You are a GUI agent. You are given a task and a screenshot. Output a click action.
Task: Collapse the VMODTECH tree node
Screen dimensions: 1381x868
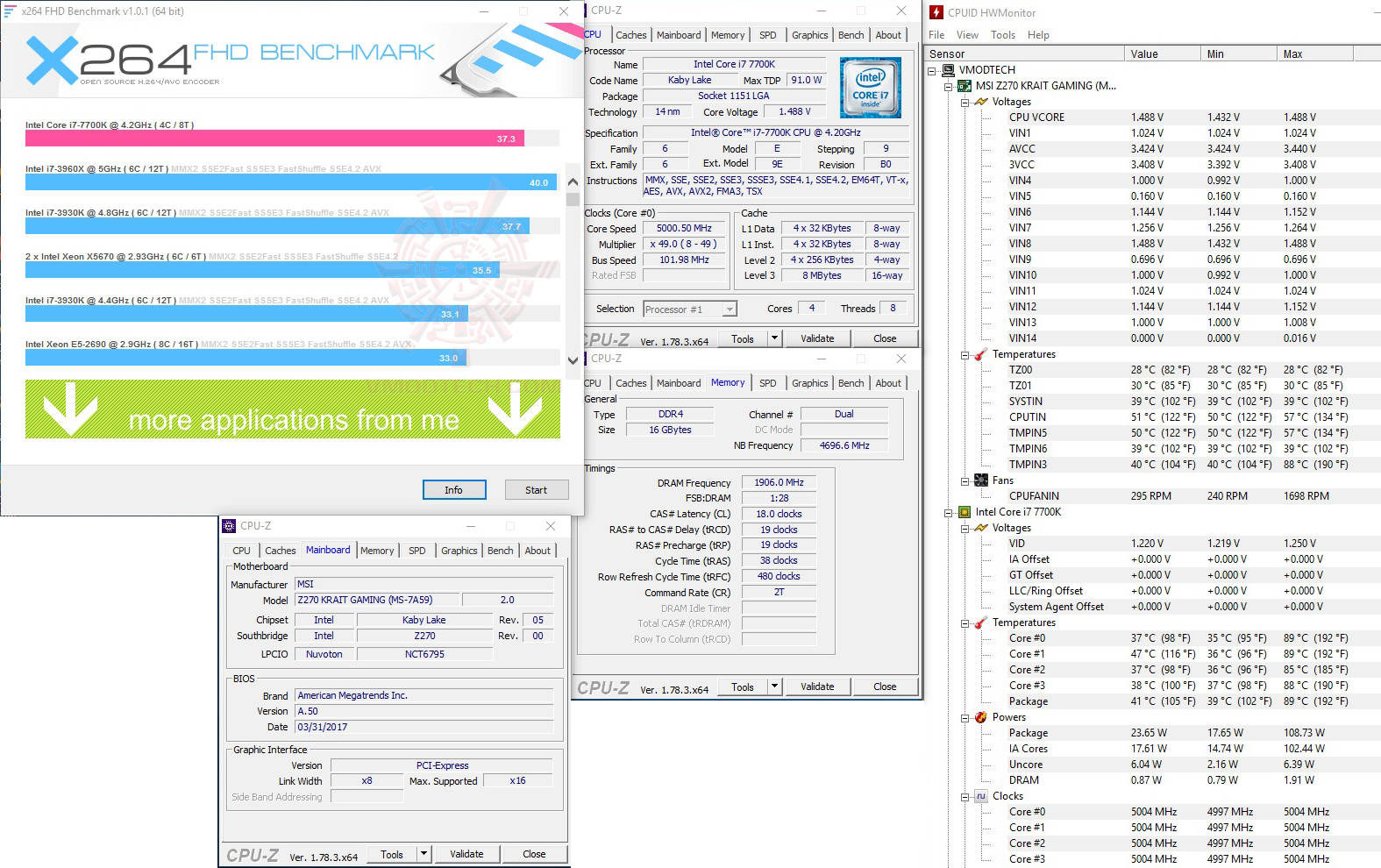click(x=932, y=70)
